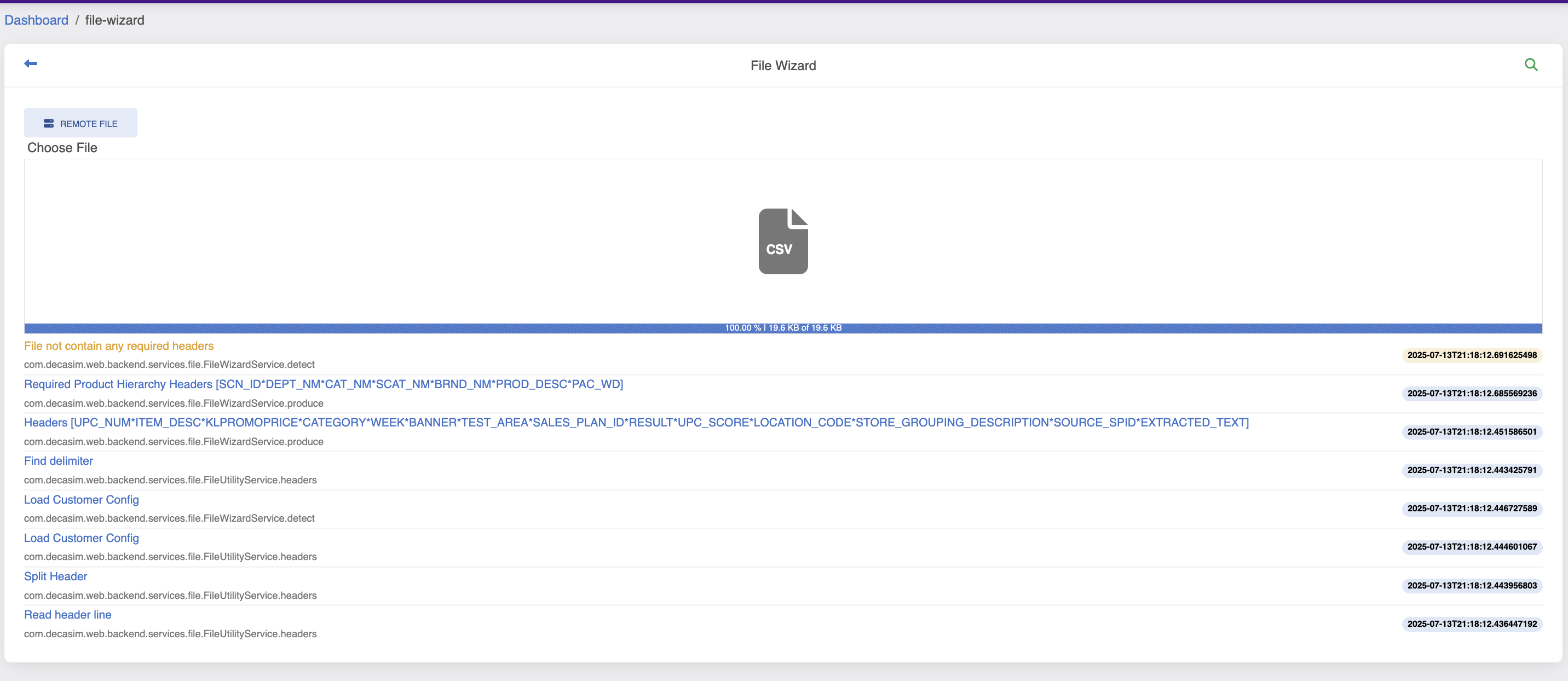1568x681 pixels.
Task: Click FileUtilityService.headers text under Find delimiter
Action: click(x=170, y=480)
